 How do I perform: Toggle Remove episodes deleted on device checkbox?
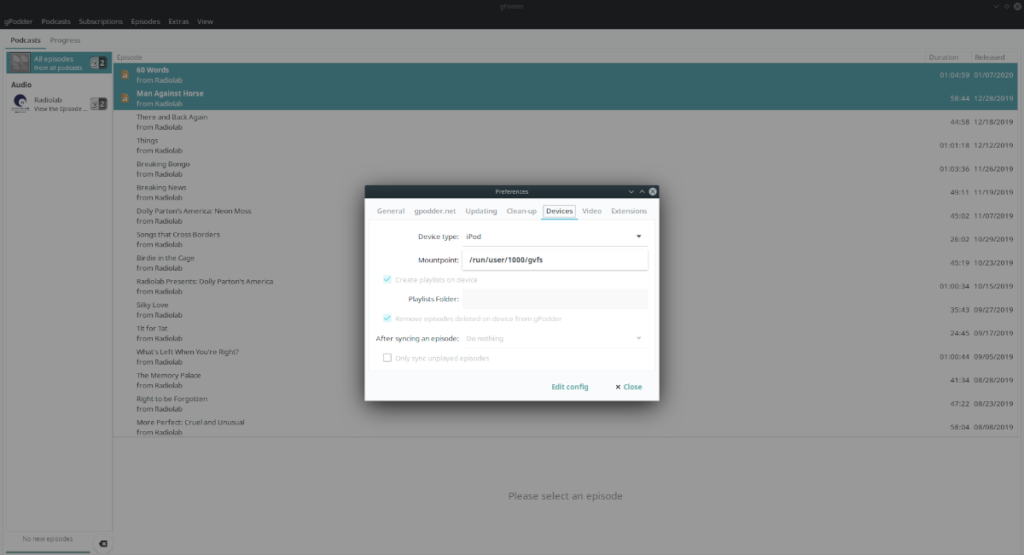click(387, 318)
